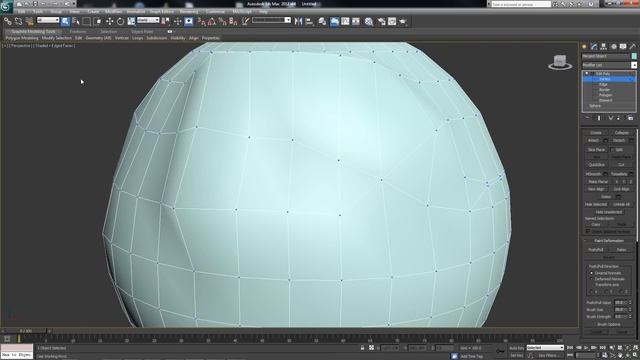Activate the Select and Move tool
Viewport: 640px width, 360px height.
[109, 21]
